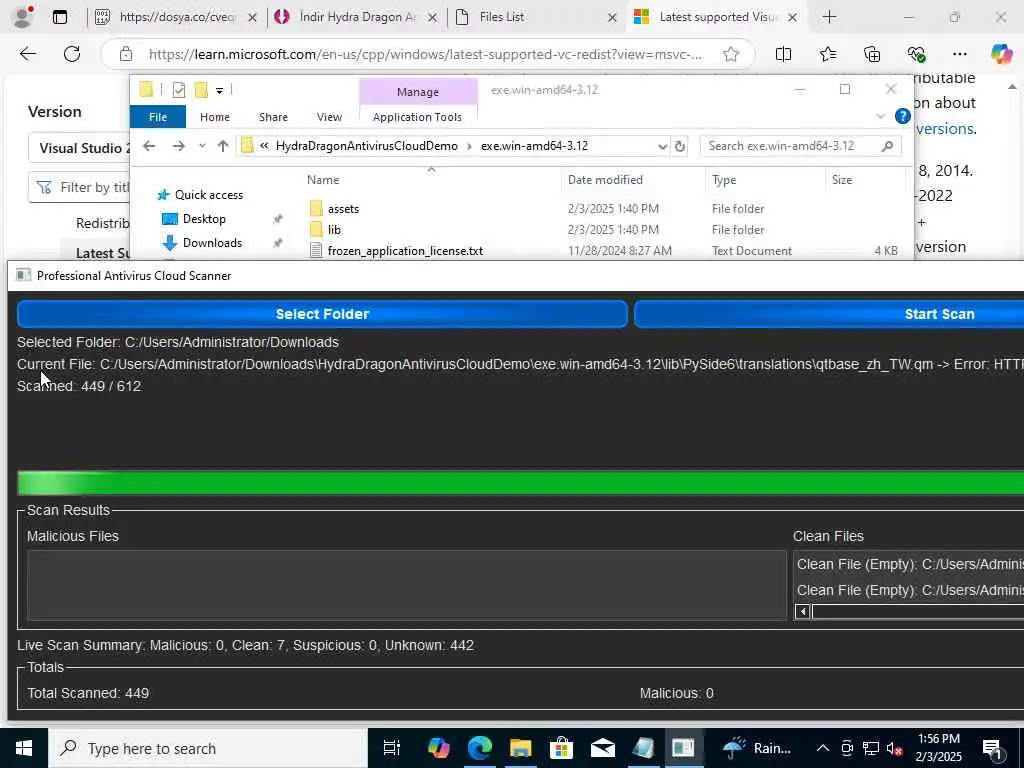View site information lock icon
Image resolution: width=1024 pixels, height=768 pixels.
(x=126, y=54)
